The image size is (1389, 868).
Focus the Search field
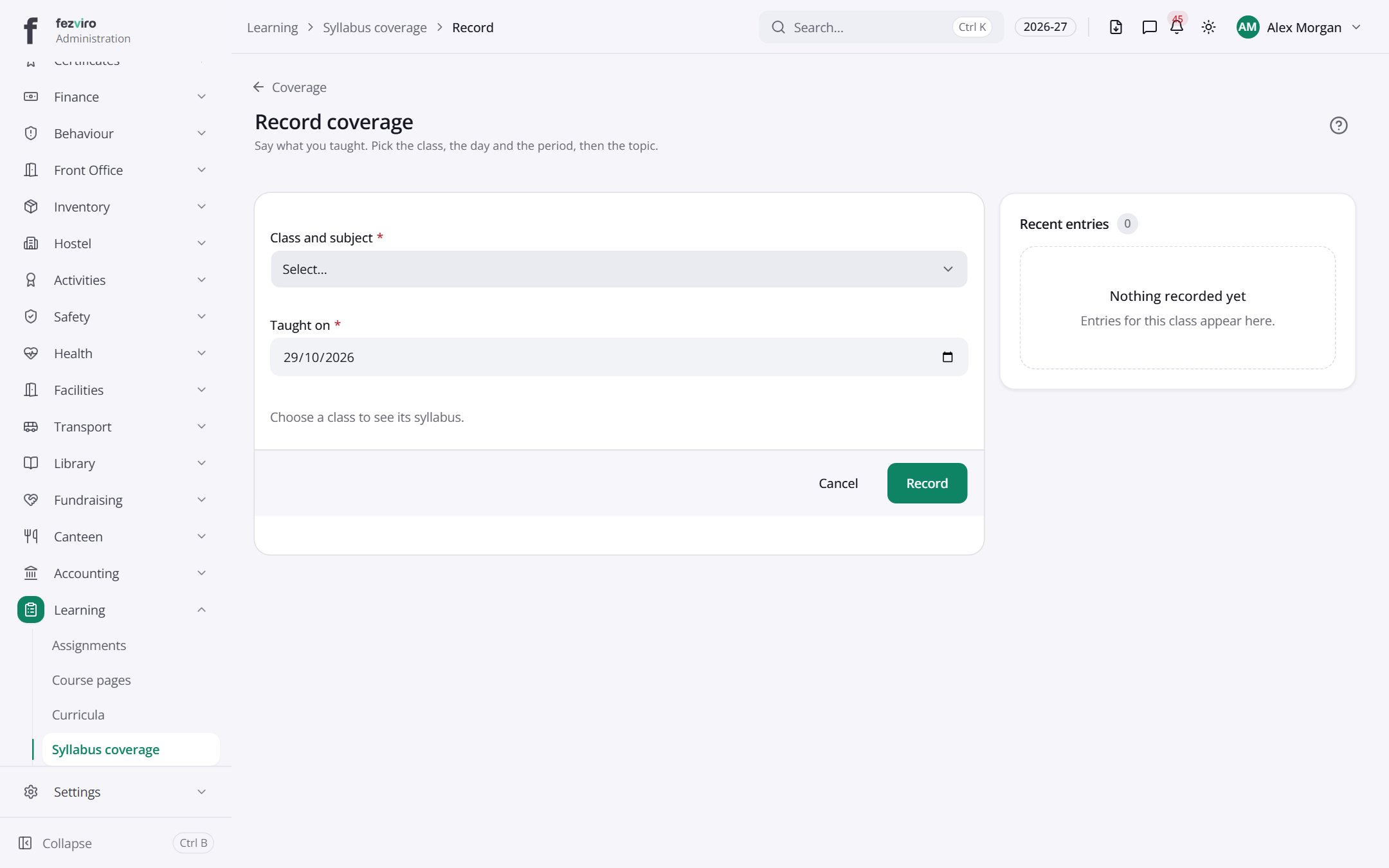point(881,27)
